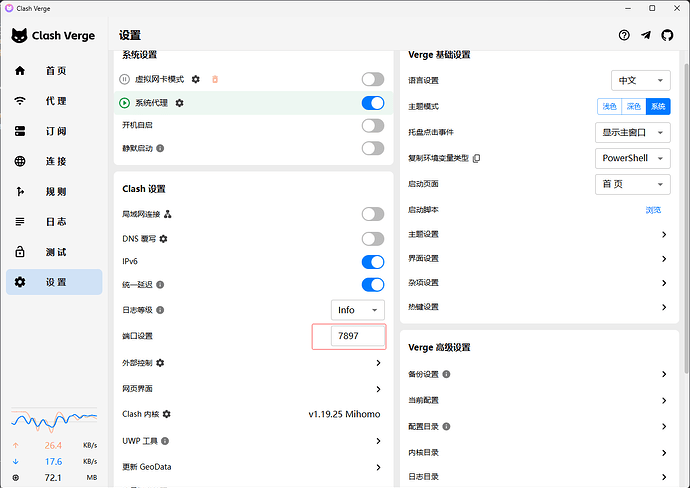Viewport: 690px width, 488px height.
Task: Open the 启动页面 dropdown
Action: [x=633, y=184]
